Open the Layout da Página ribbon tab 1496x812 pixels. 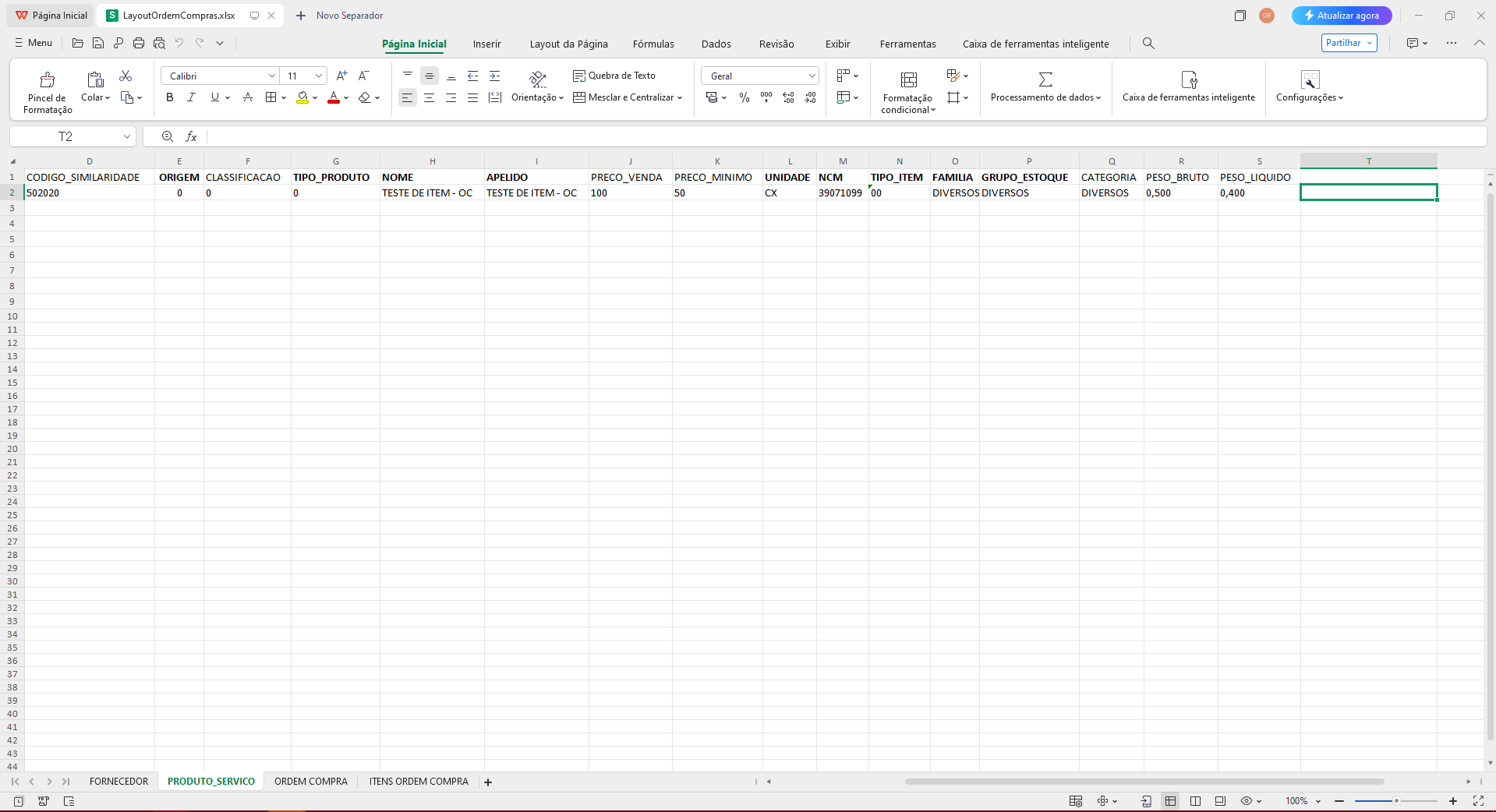click(568, 44)
